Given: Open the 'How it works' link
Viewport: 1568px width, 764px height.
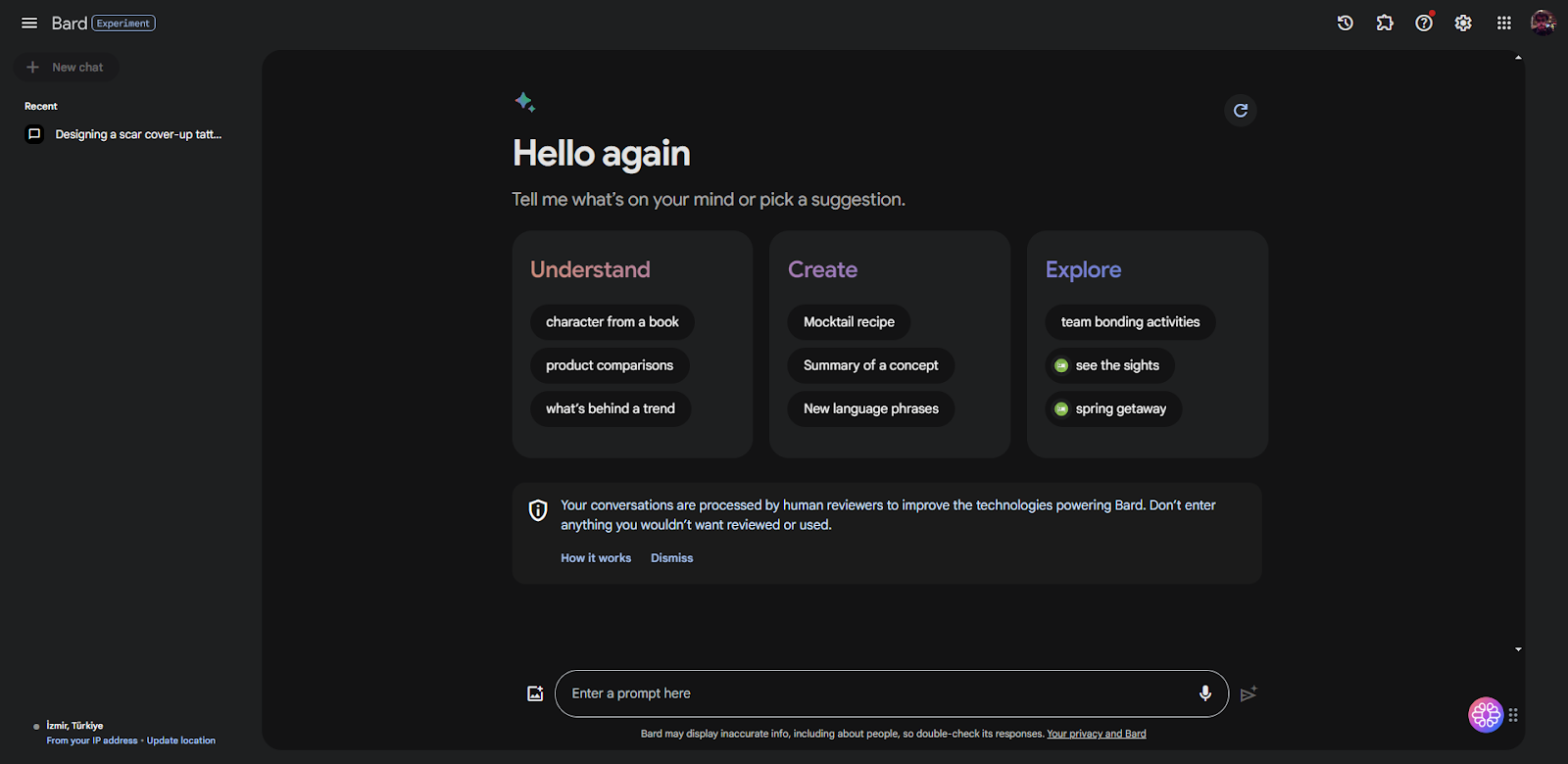Looking at the screenshot, I should (596, 558).
